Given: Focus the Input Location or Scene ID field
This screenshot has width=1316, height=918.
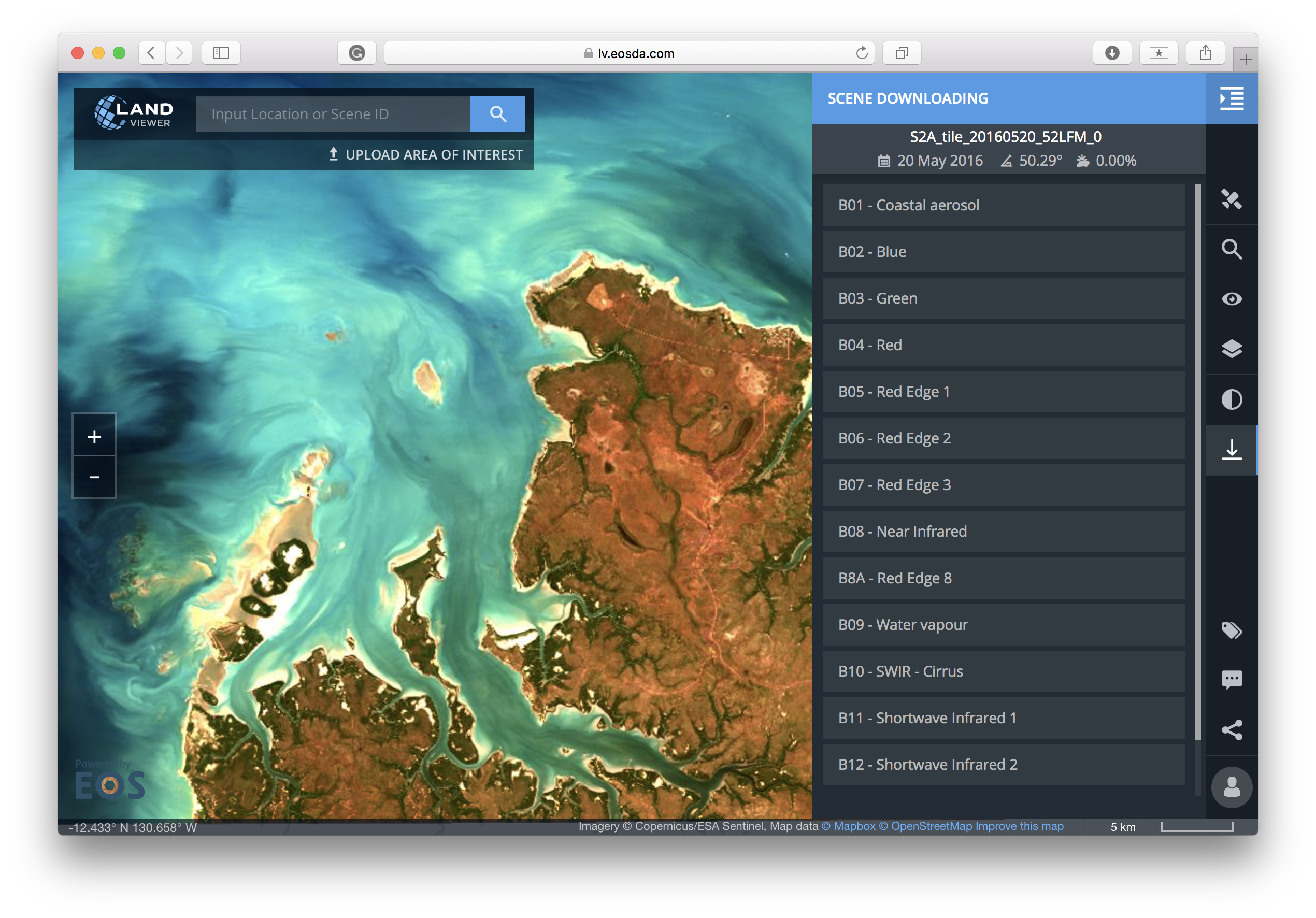Looking at the screenshot, I should pos(333,114).
